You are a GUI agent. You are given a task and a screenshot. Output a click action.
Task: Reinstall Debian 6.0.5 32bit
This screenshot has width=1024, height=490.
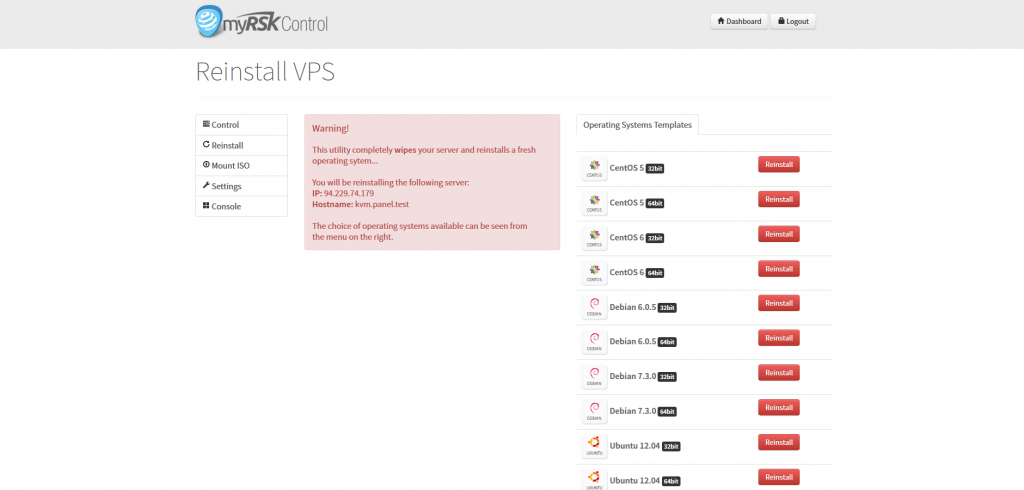tap(778, 303)
